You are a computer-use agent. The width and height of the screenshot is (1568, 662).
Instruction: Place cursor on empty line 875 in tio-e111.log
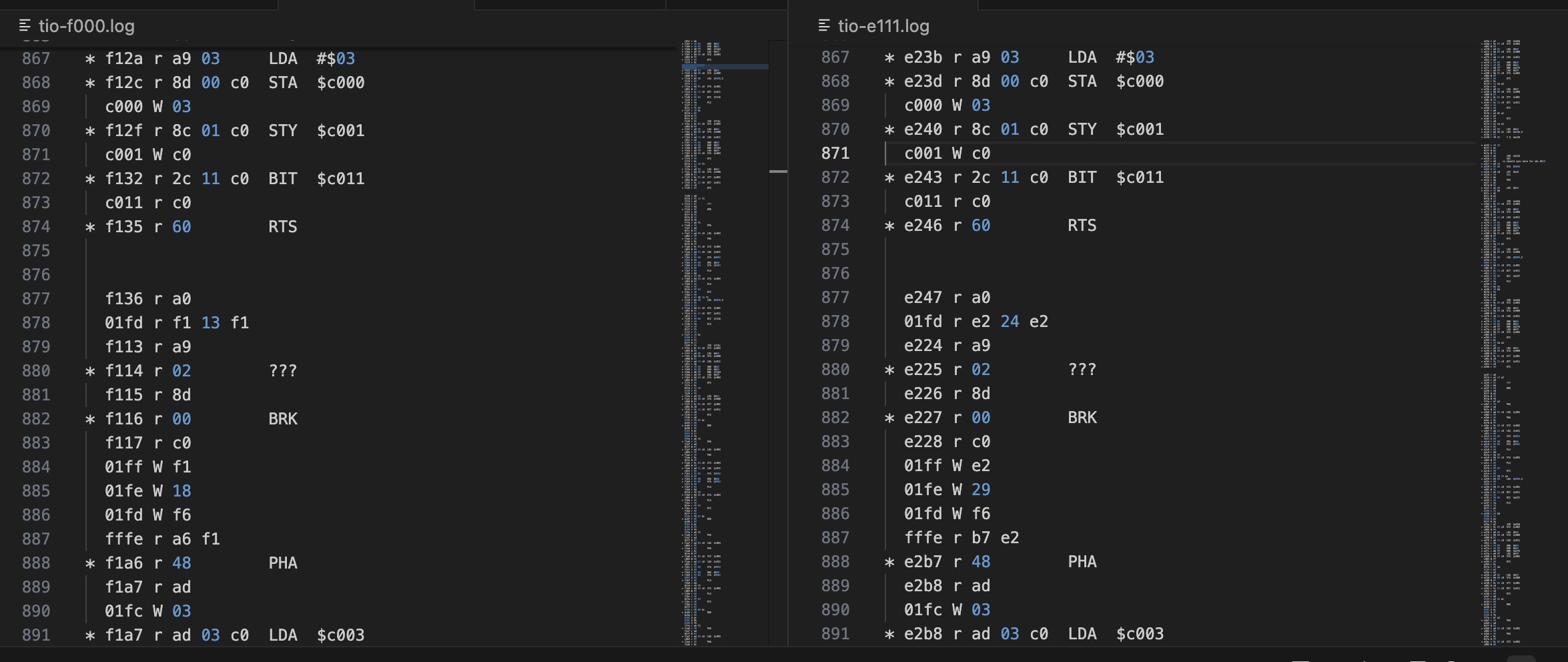tap(1001, 250)
